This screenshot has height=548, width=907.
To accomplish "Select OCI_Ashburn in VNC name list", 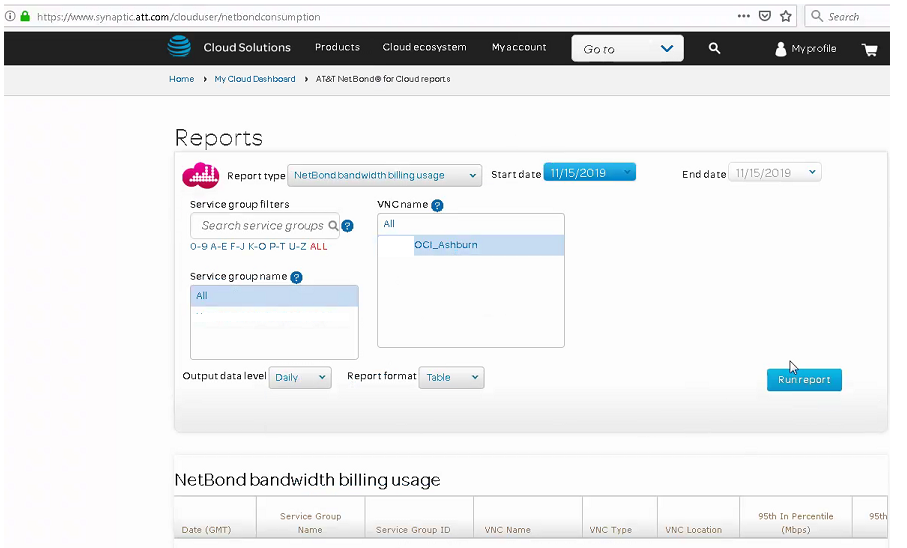I will (446, 245).
